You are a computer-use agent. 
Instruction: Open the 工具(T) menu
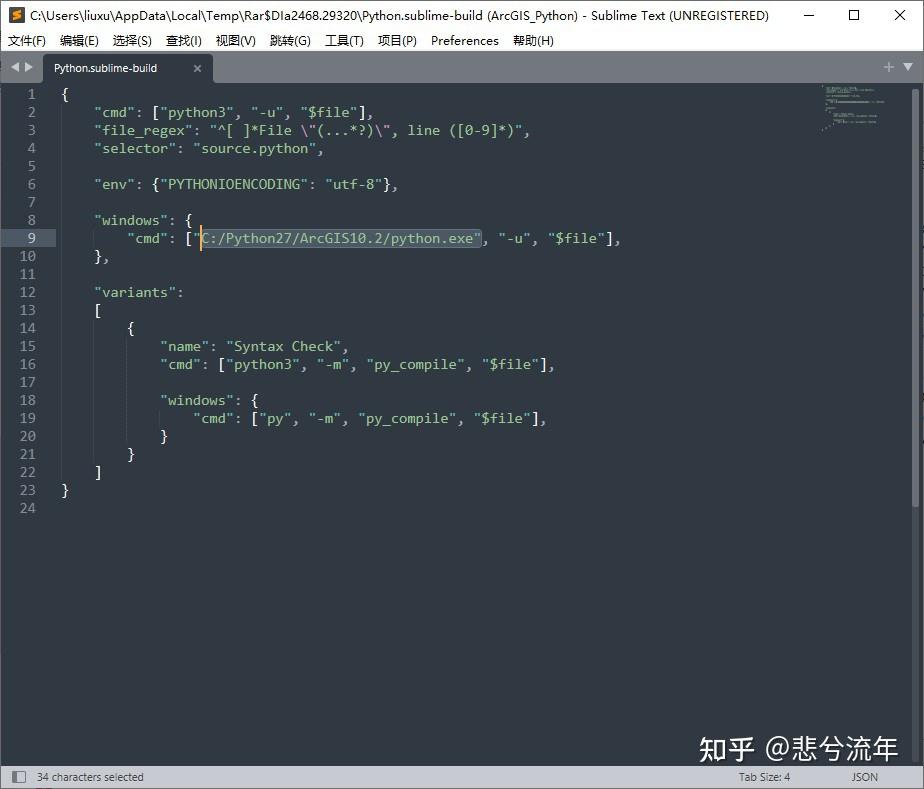click(344, 41)
